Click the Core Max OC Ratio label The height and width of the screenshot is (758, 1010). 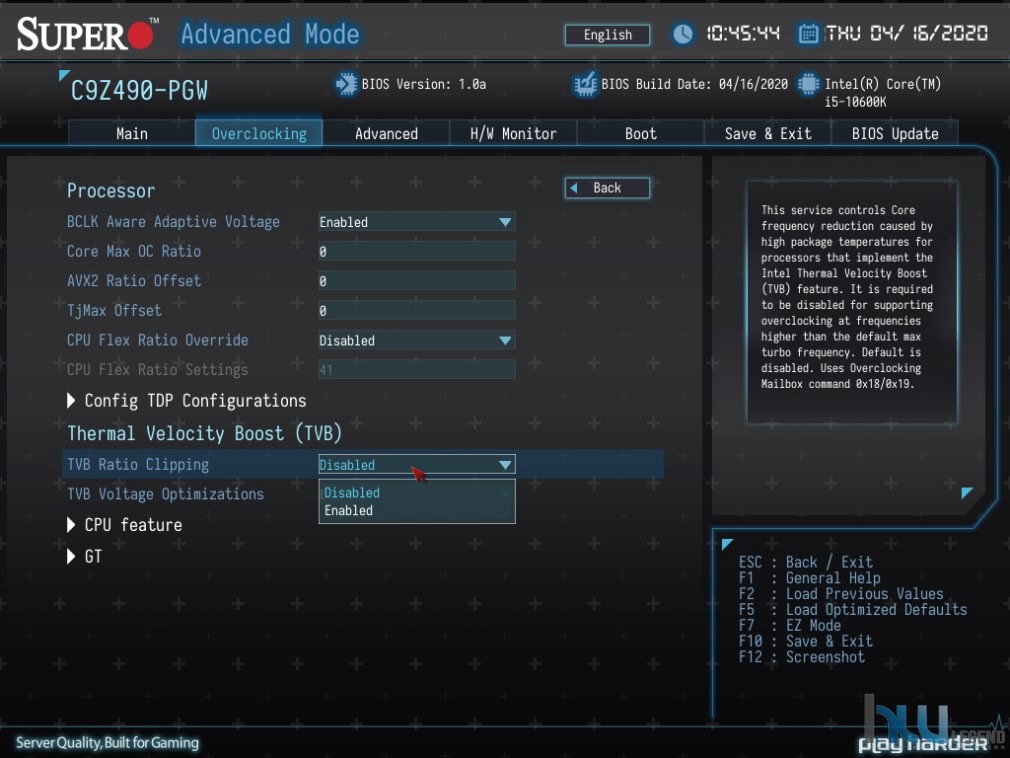134,251
